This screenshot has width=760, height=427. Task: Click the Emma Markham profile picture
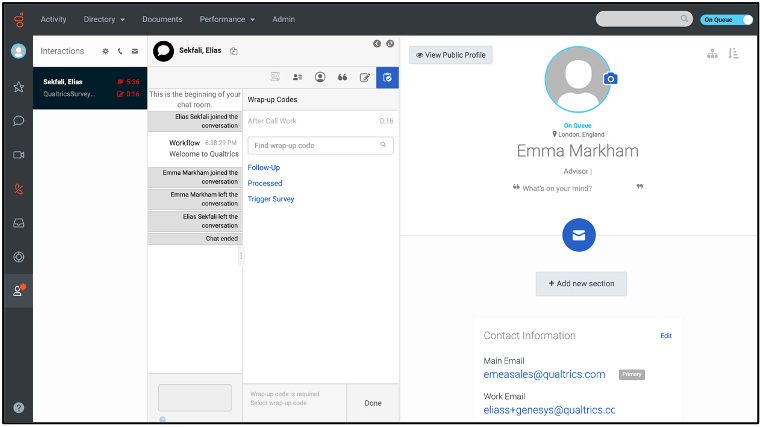(578, 79)
